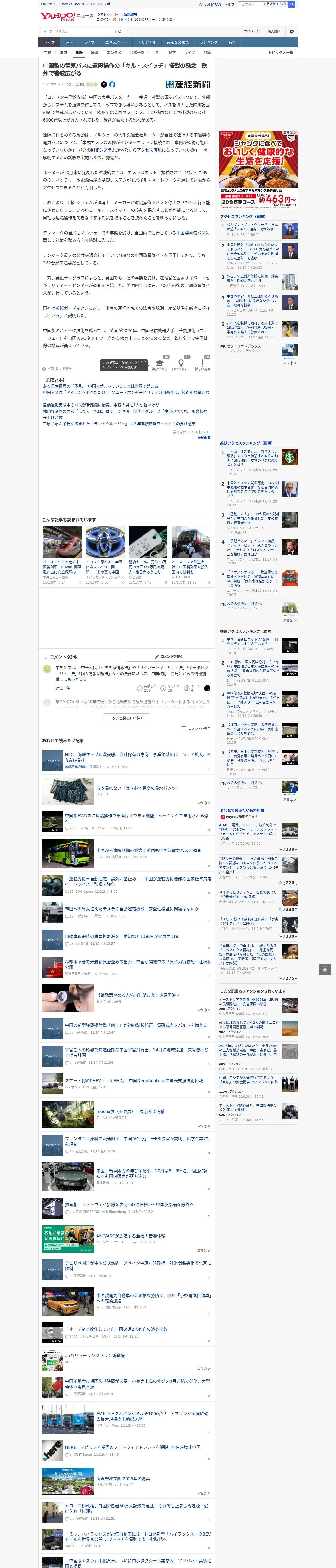The width and height of the screenshot is (336, 1568).
Task: Click the 記事に関する報告 link
Action: [57, 369]
